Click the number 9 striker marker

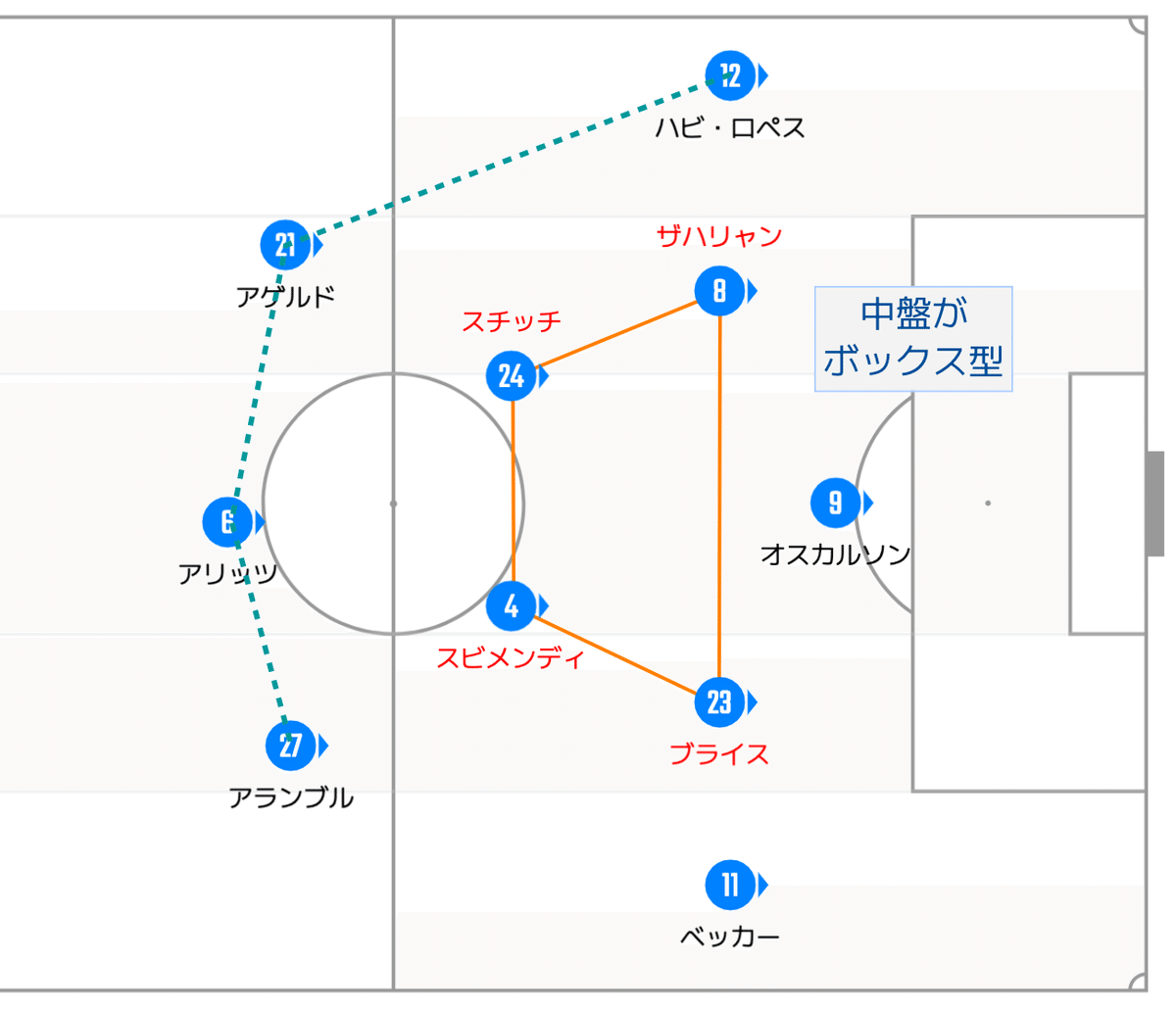click(836, 503)
